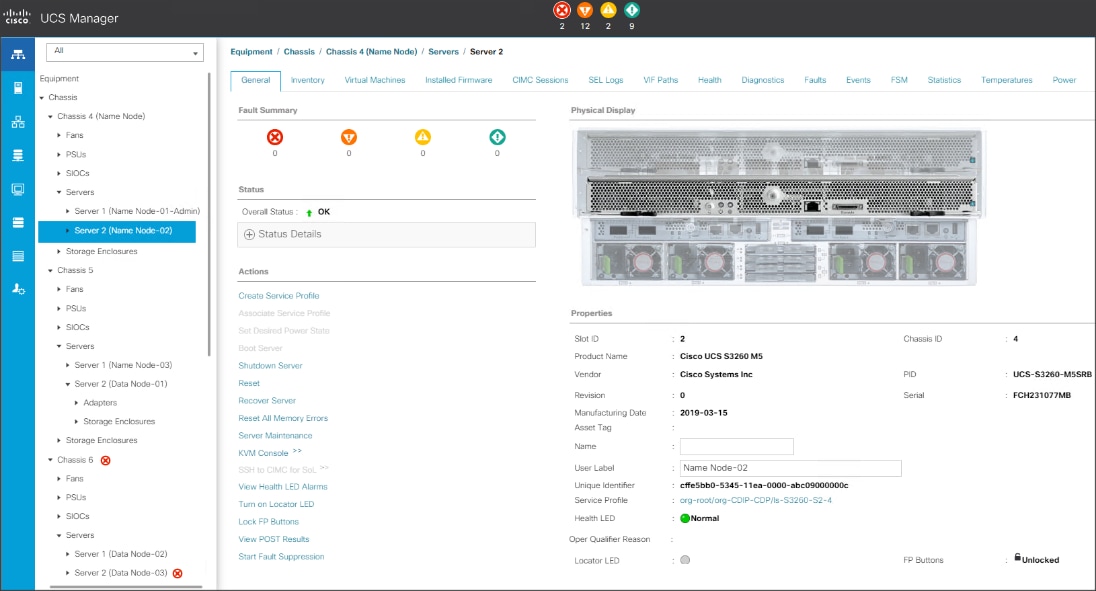The width and height of the screenshot is (1096, 591).
Task: Click the navigation tree vertical scrollbar
Action: pos(209,214)
